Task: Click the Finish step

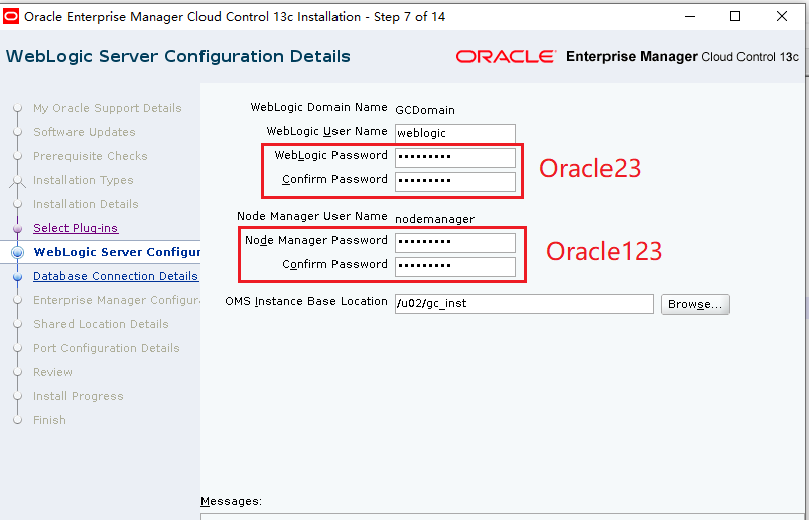Action: [x=49, y=420]
